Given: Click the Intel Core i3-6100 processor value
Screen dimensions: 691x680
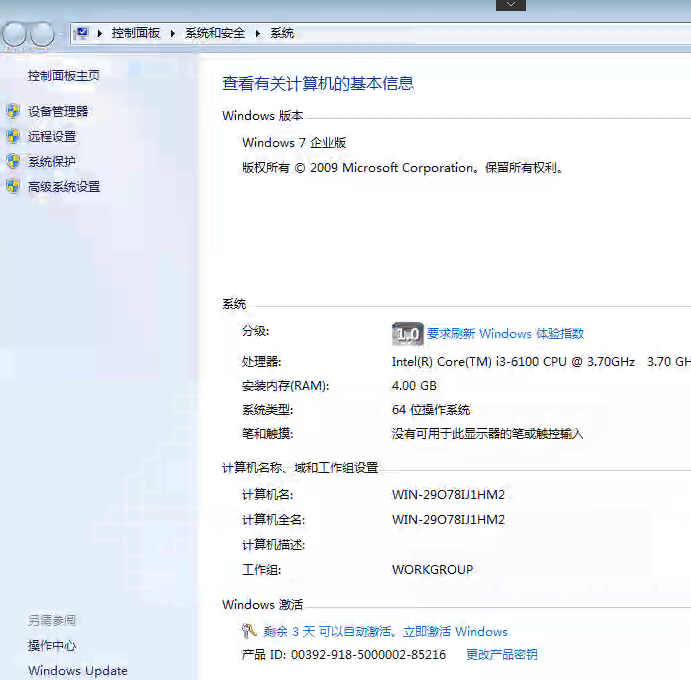Looking at the screenshot, I should point(541,362).
